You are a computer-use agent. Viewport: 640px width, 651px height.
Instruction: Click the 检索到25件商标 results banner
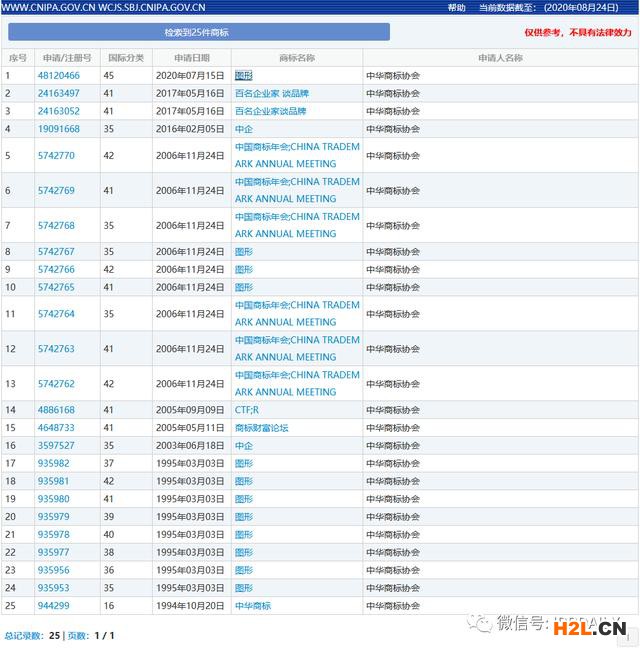pos(197,32)
